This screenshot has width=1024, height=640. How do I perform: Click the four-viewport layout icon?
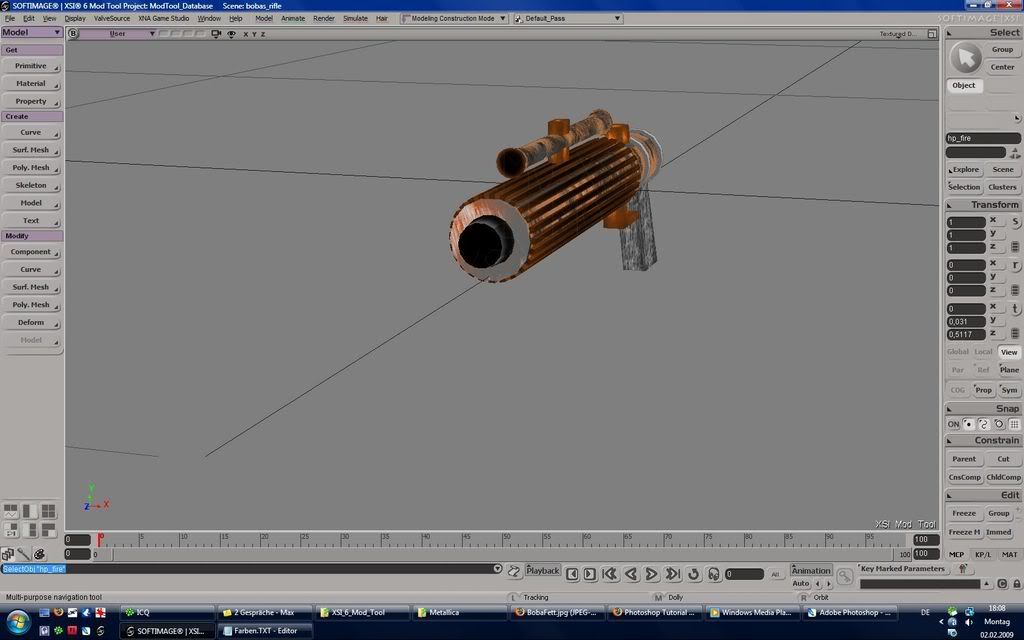(x=48, y=511)
